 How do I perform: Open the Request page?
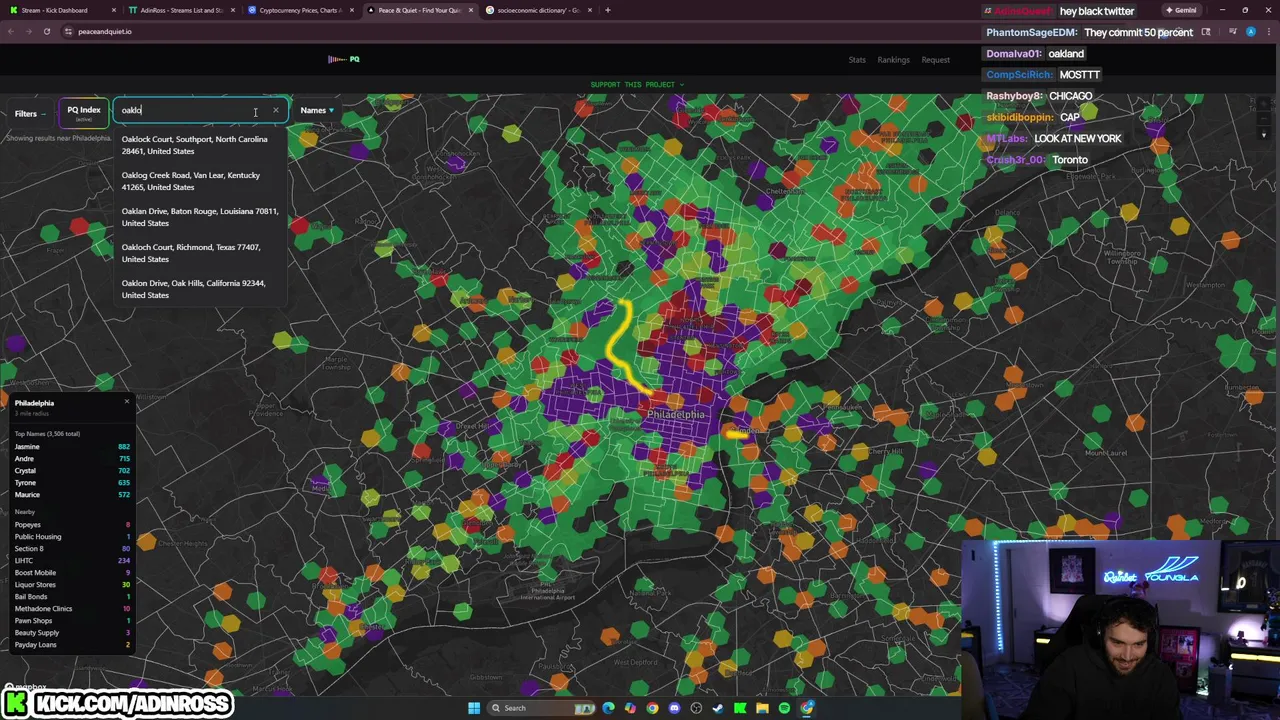point(936,60)
